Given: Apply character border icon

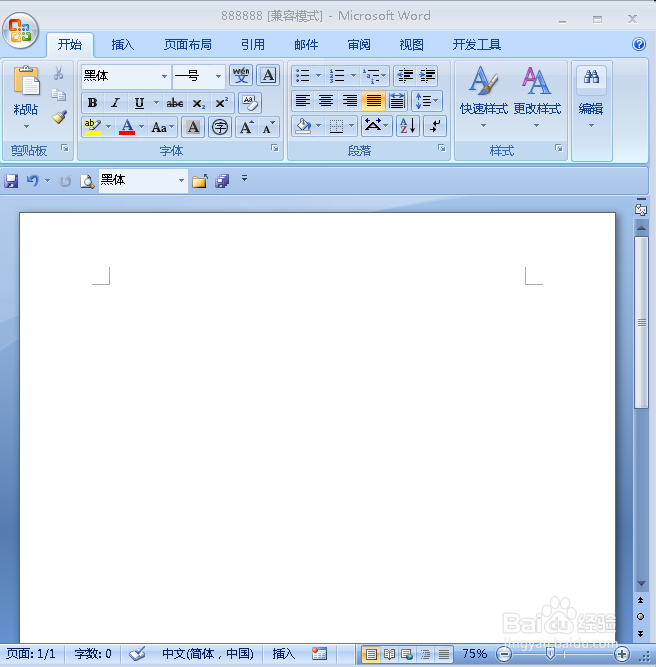Looking at the screenshot, I should [268, 76].
